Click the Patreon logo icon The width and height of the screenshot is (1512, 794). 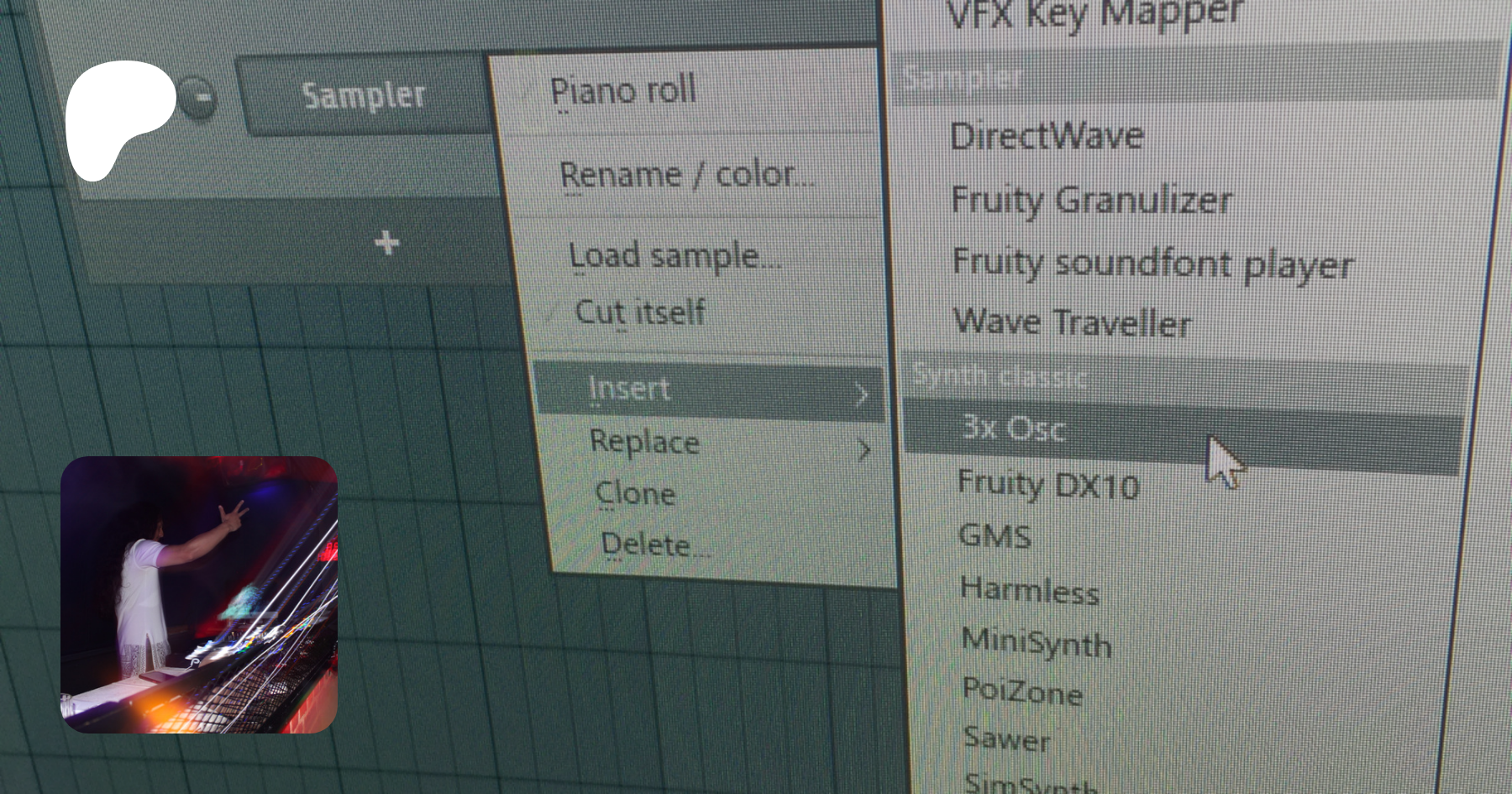pos(119,118)
